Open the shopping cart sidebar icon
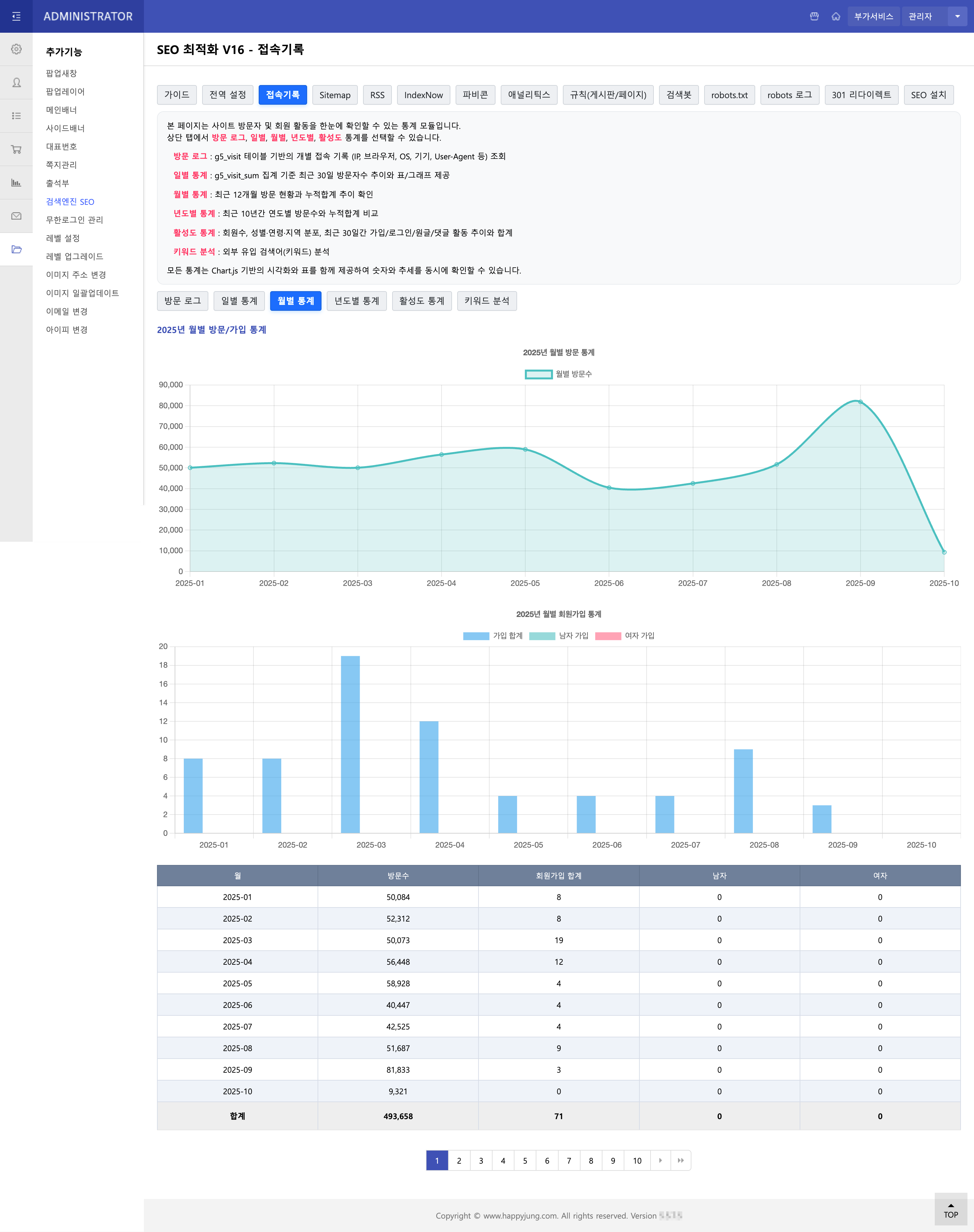Viewport: 974px width, 1232px height. (x=16, y=150)
